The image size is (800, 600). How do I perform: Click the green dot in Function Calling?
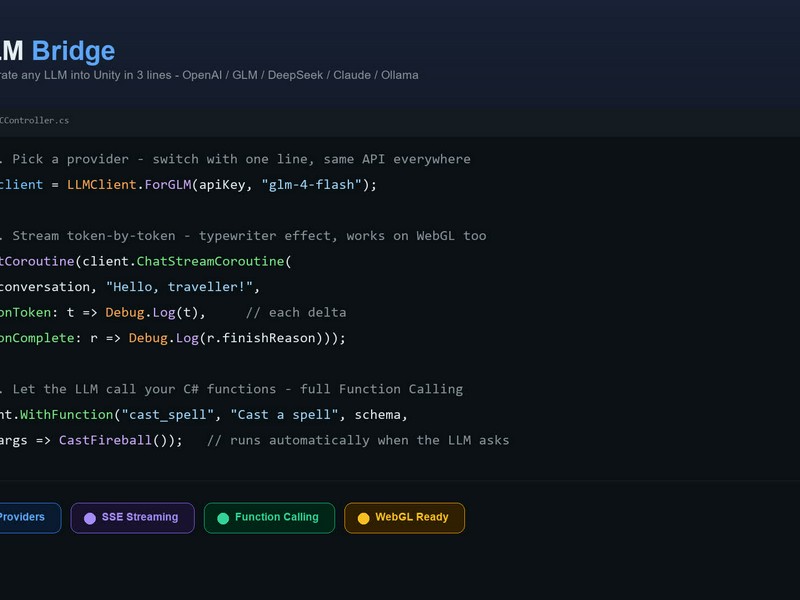click(x=223, y=518)
